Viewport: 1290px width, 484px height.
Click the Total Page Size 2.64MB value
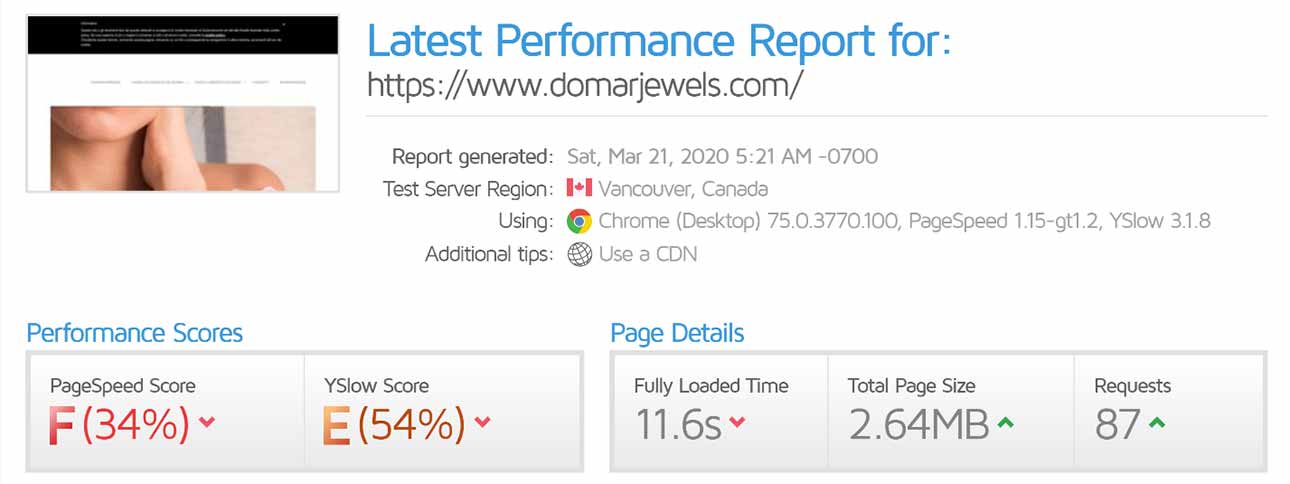(919, 425)
